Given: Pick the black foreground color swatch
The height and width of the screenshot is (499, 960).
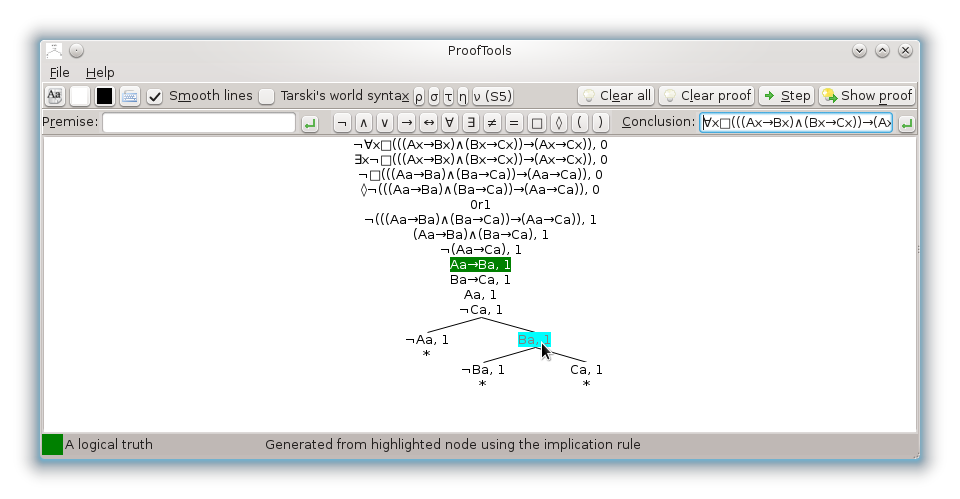Looking at the screenshot, I should coord(105,96).
